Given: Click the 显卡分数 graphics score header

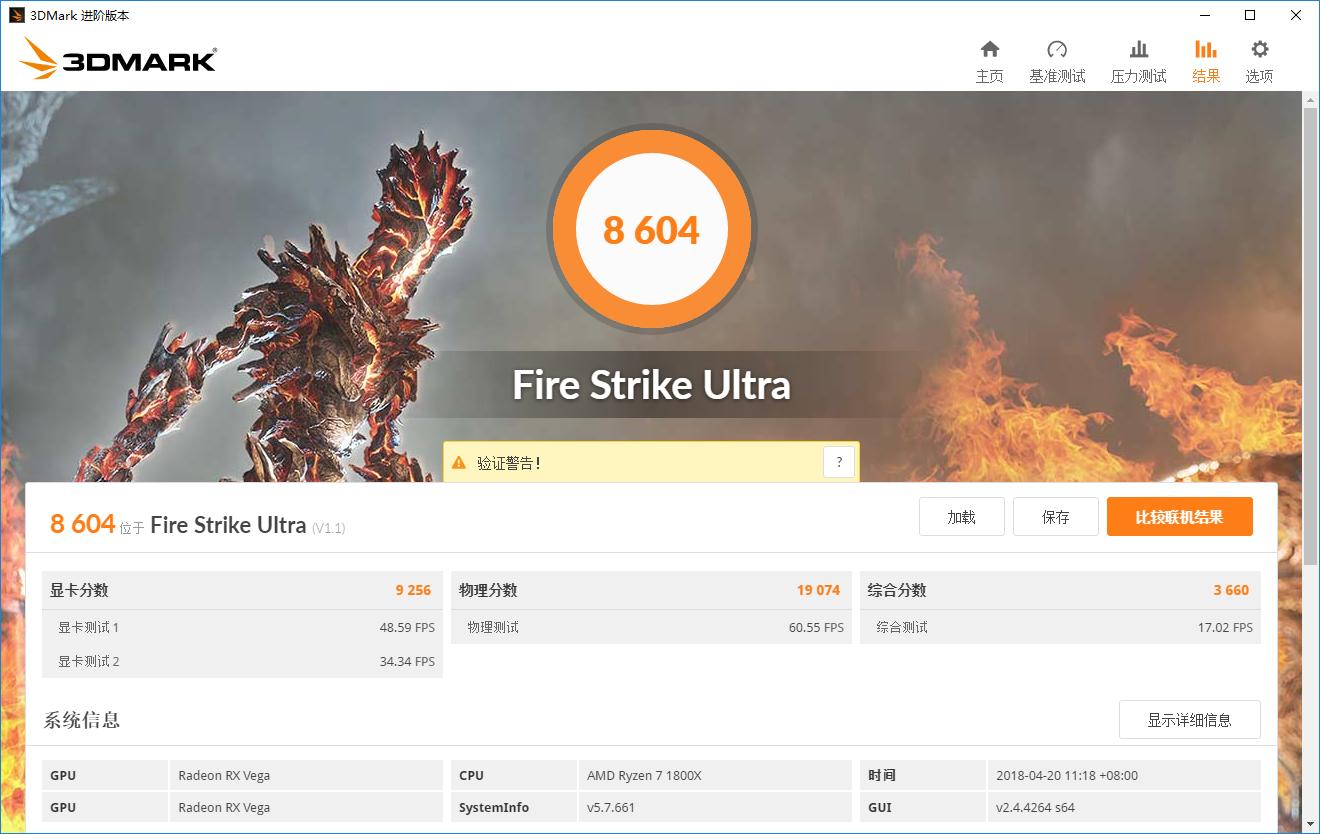Looking at the screenshot, I should 80,590.
